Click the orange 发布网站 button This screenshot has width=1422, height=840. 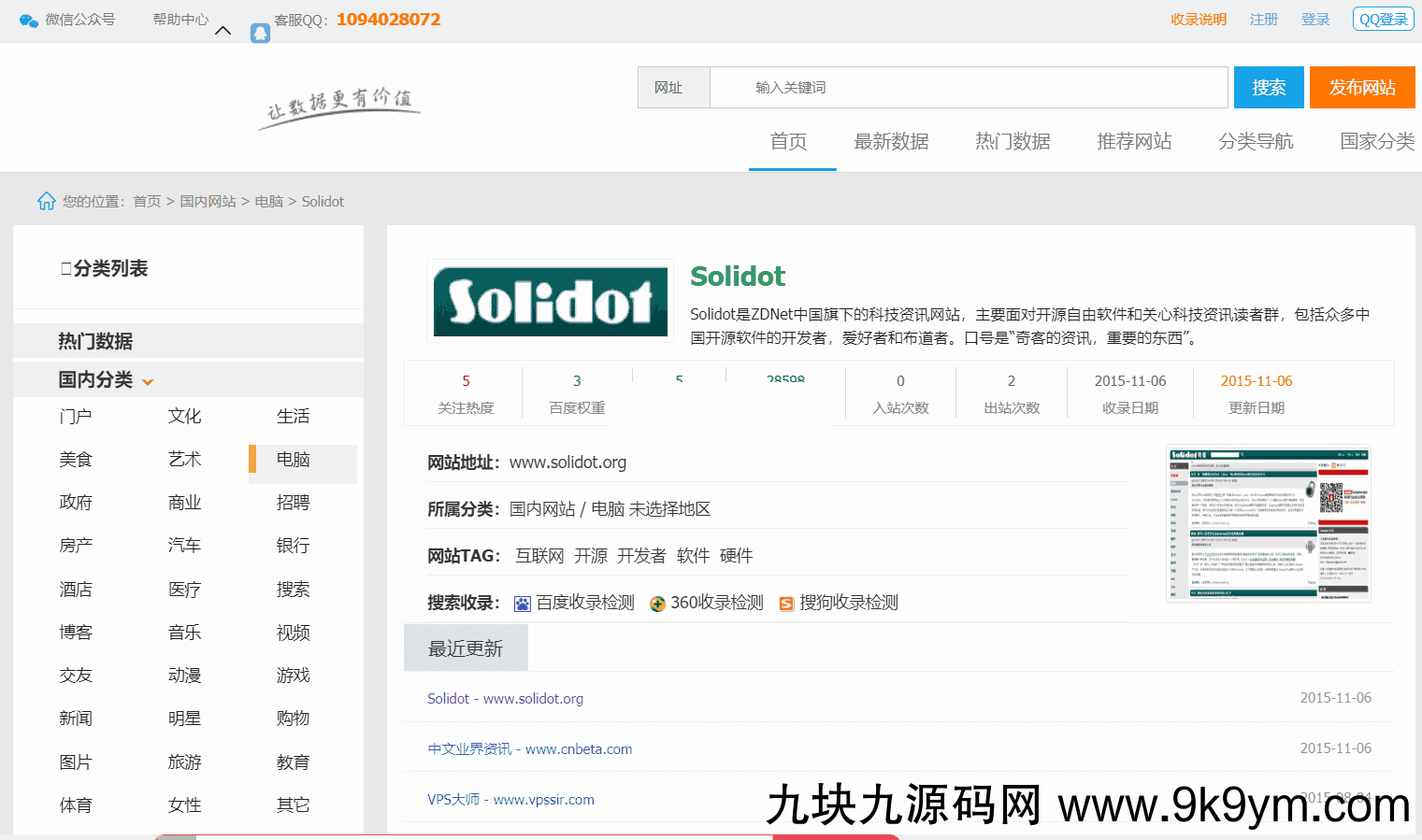pyautogui.click(x=1361, y=88)
